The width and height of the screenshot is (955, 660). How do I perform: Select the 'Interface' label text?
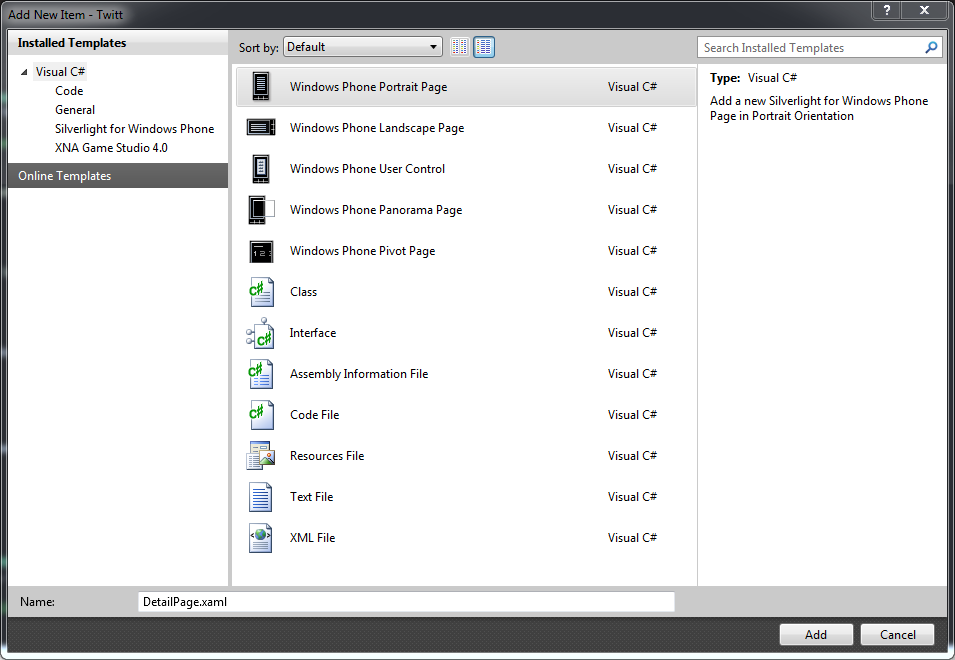tap(312, 332)
